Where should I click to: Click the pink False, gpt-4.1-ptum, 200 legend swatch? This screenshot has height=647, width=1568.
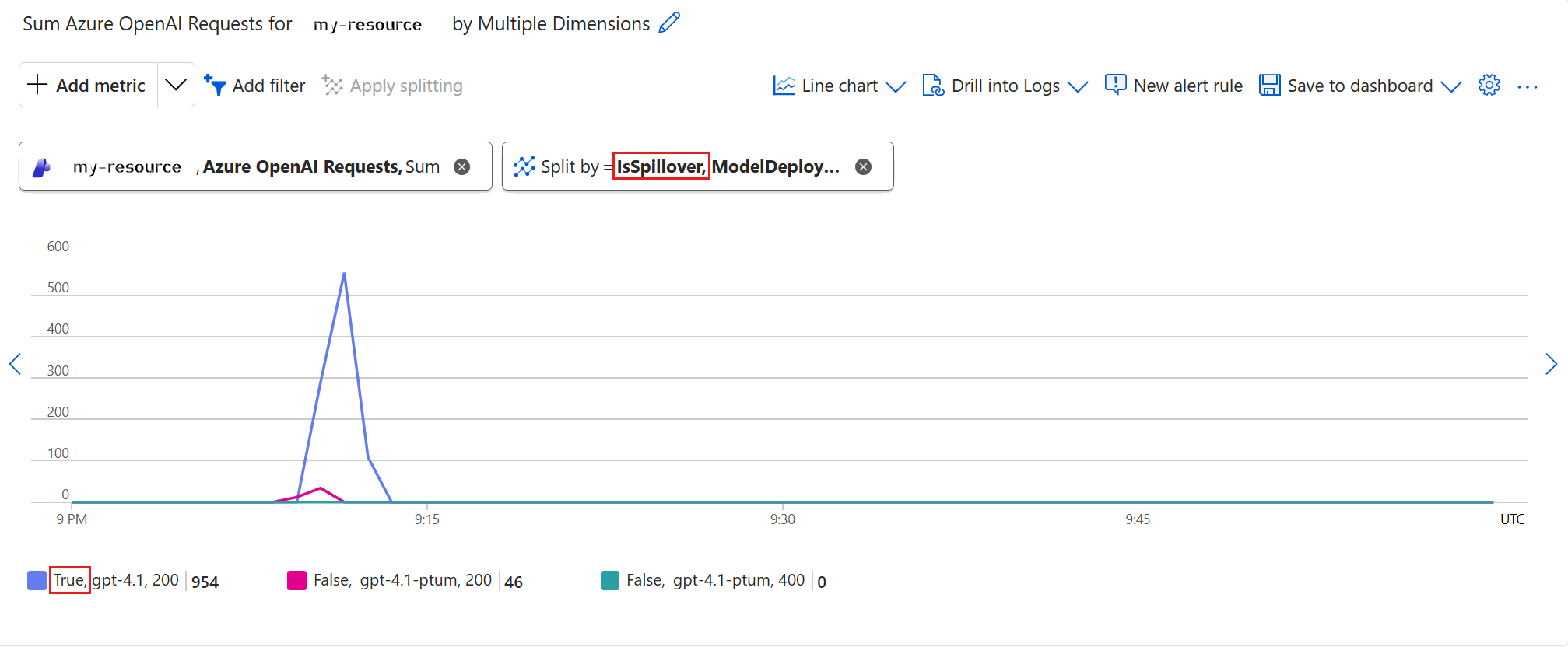(x=296, y=581)
